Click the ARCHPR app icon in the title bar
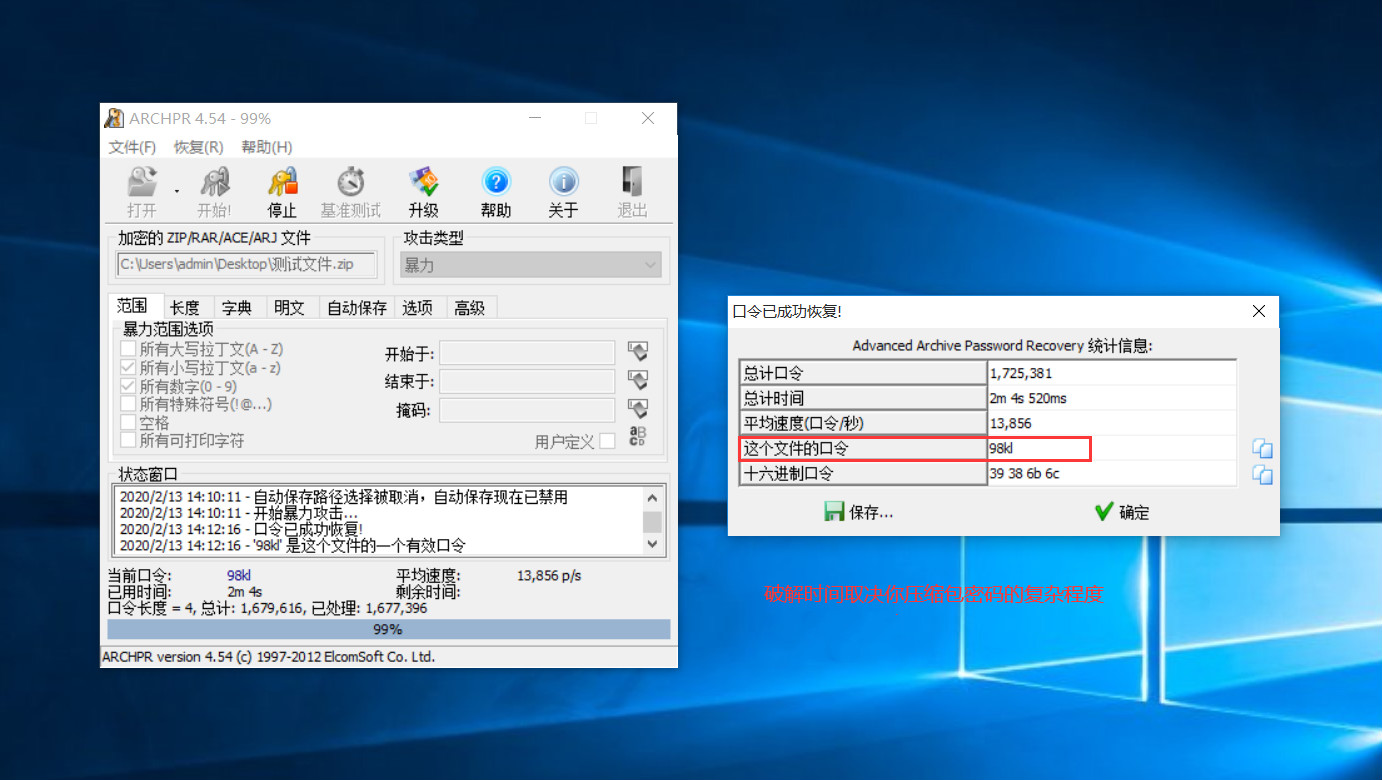Image resolution: width=1382 pixels, height=780 pixels. point(114,118)
